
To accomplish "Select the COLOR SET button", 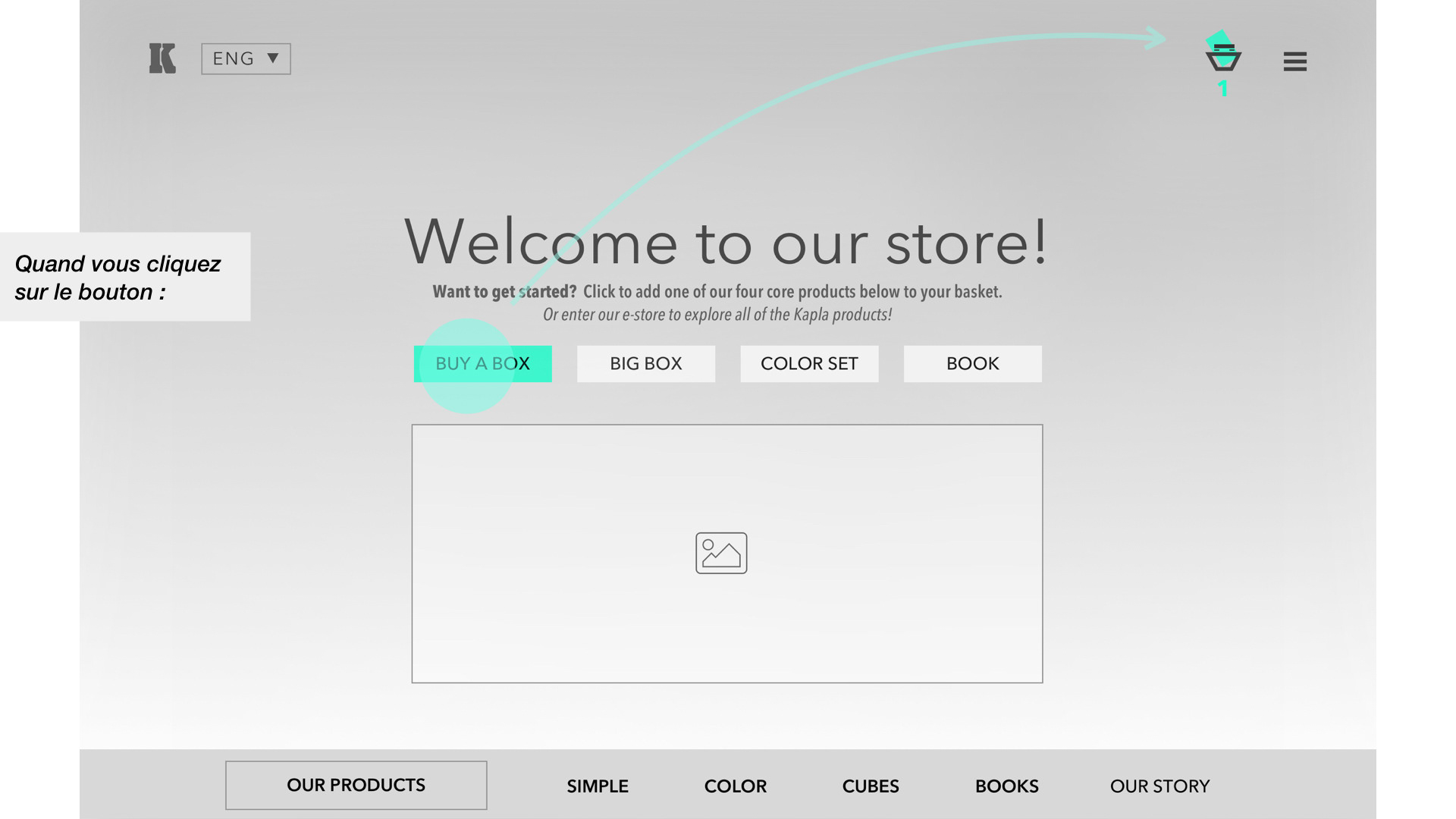I will (x=809, y=364).
